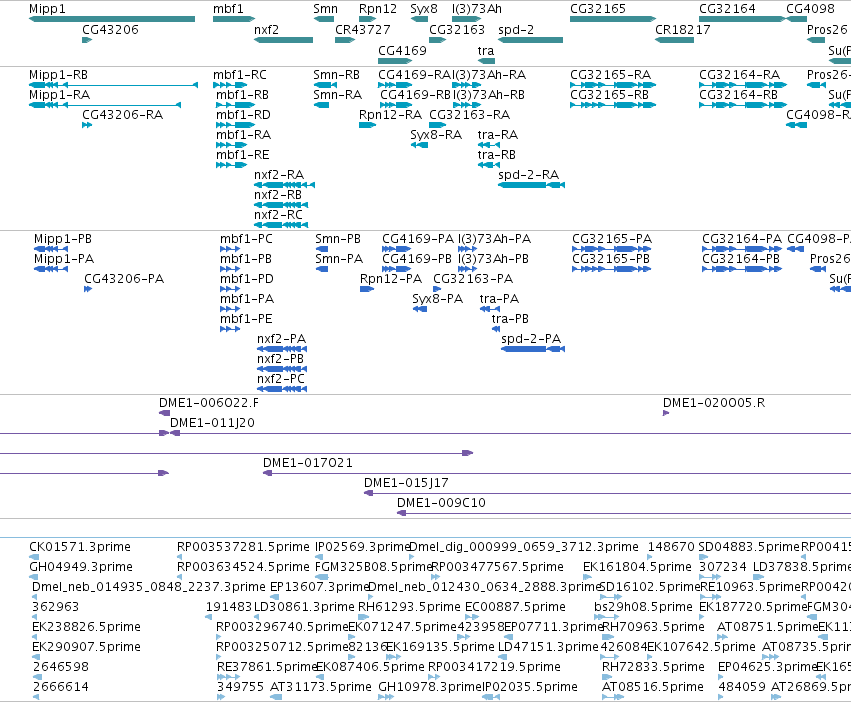Viewport: 851px width, 702px height.
Task: Click the Syx8-PA protein label
Action: point(437,299)
